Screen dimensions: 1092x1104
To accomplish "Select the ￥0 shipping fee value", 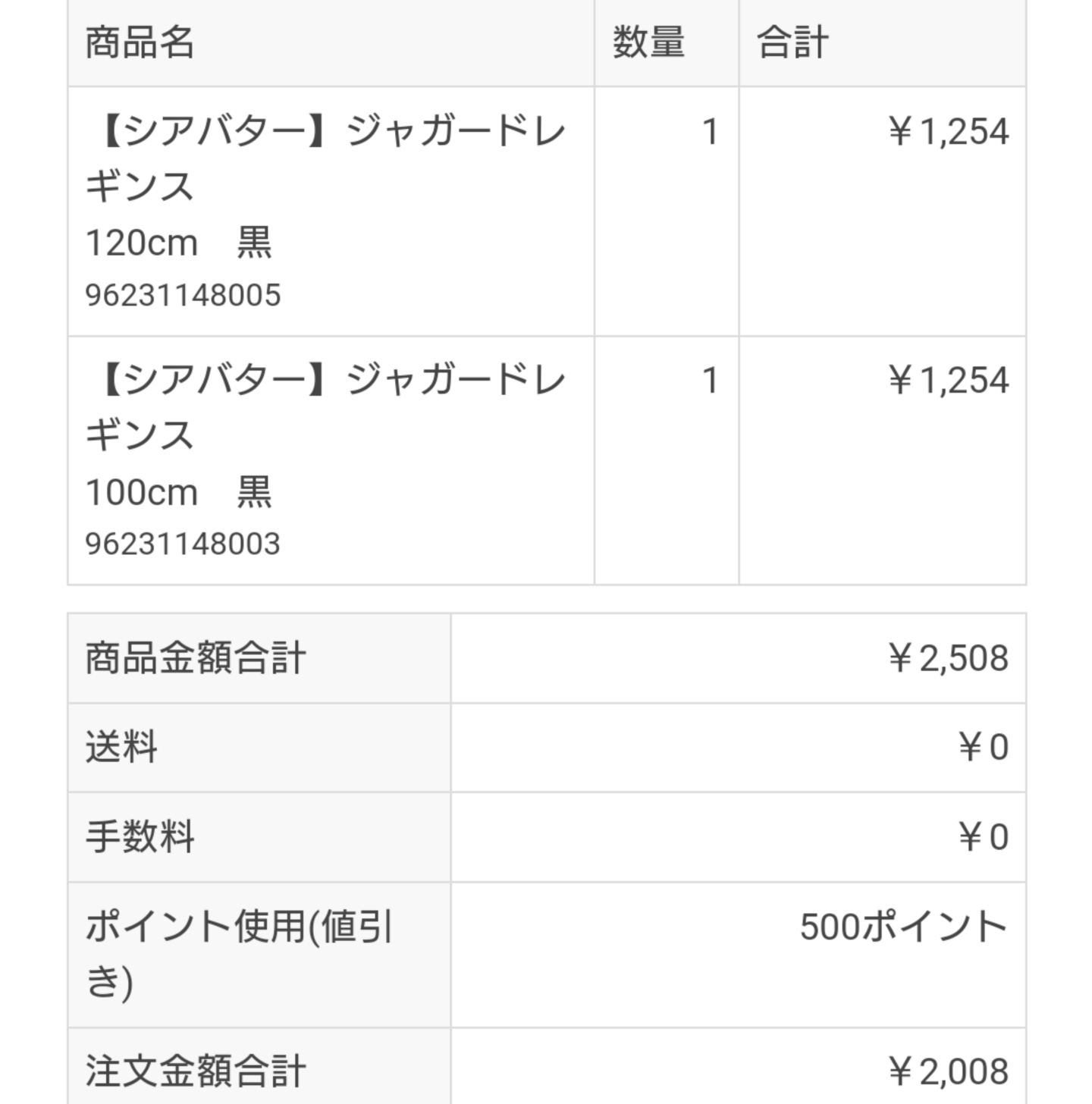I will (983, 748).
